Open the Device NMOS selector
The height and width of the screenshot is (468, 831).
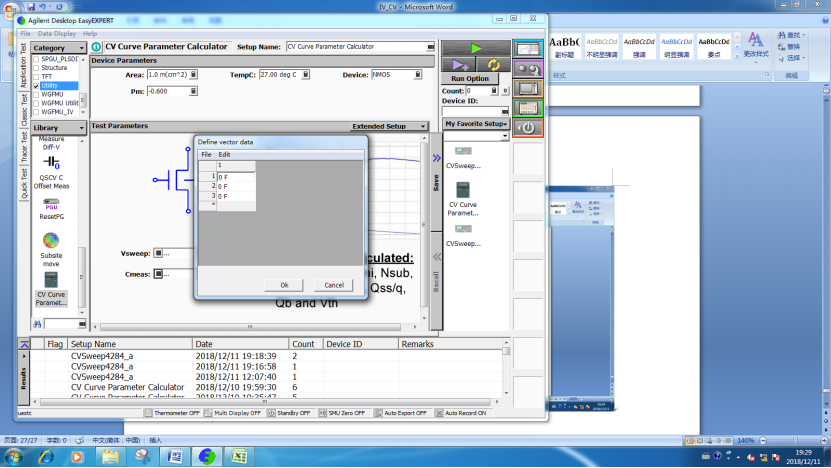(418, 75)
